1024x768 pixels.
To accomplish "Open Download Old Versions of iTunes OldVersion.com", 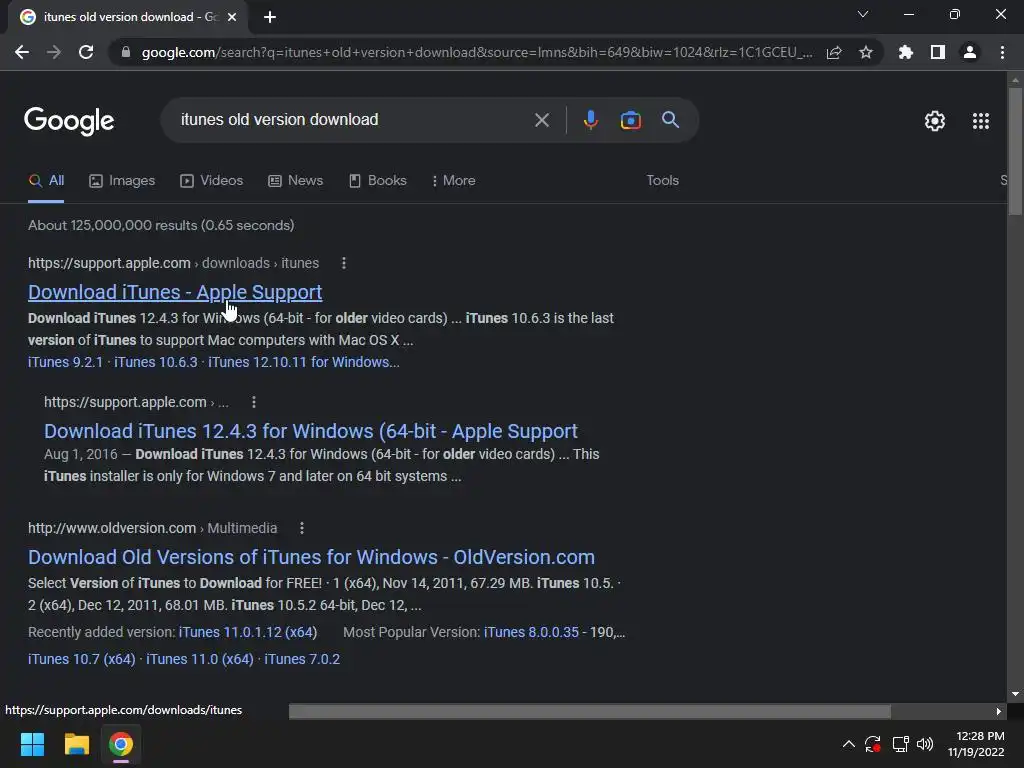I will click(x=311, y=557).
